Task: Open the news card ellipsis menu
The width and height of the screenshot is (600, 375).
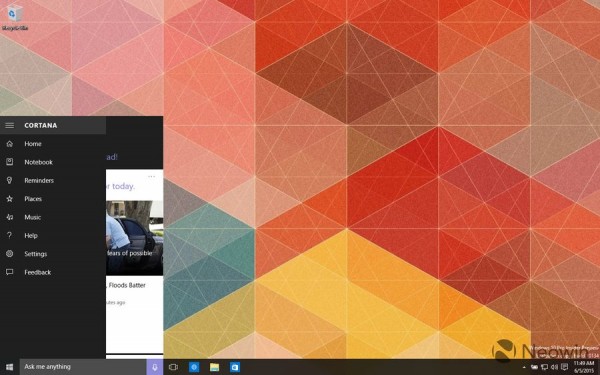Action: 152,177
